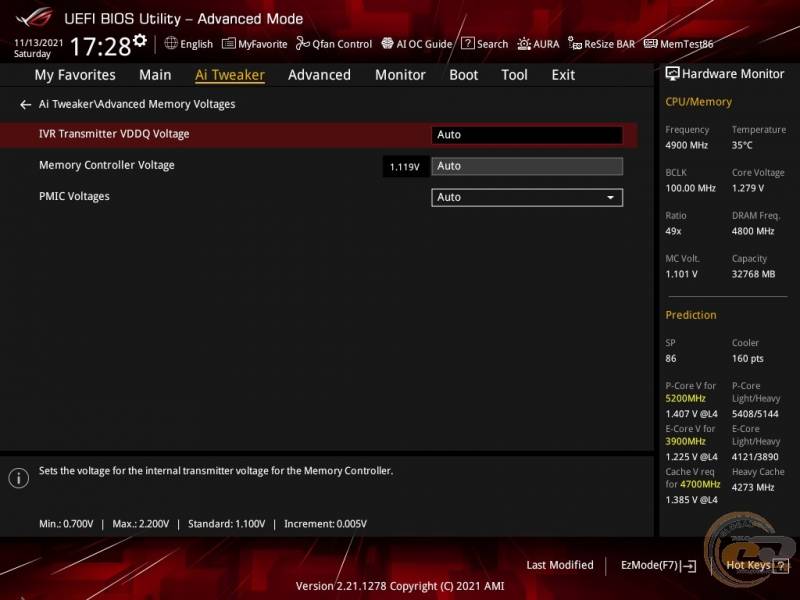Screen dimensions: 800x600
Task: Click the 1.385 V @L4 cache voltage
Action: 691,500
